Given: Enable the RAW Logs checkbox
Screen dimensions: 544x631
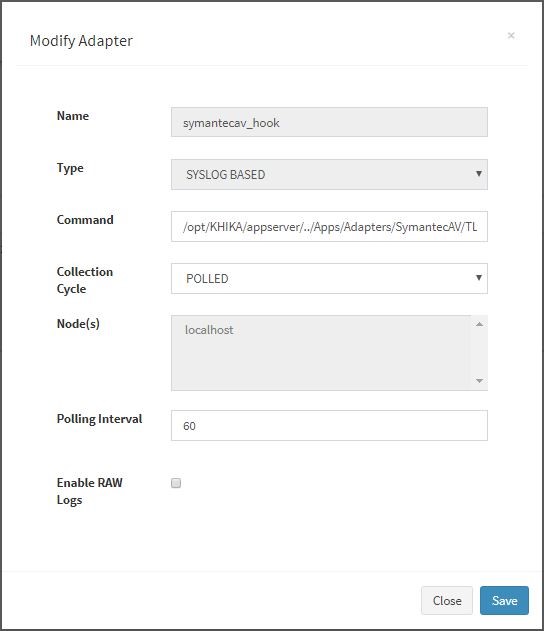Looking at the screenshot, I should (176, 483).
